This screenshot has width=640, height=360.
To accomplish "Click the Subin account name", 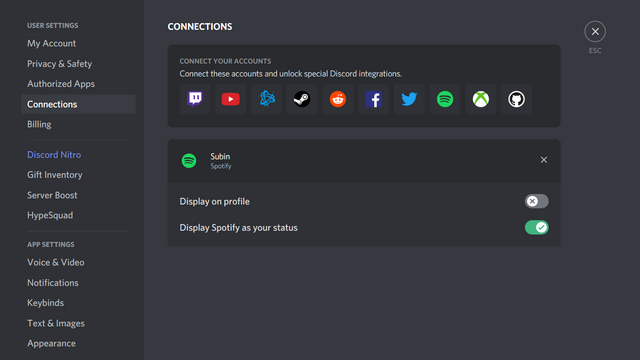I will (x=220, y=156).
